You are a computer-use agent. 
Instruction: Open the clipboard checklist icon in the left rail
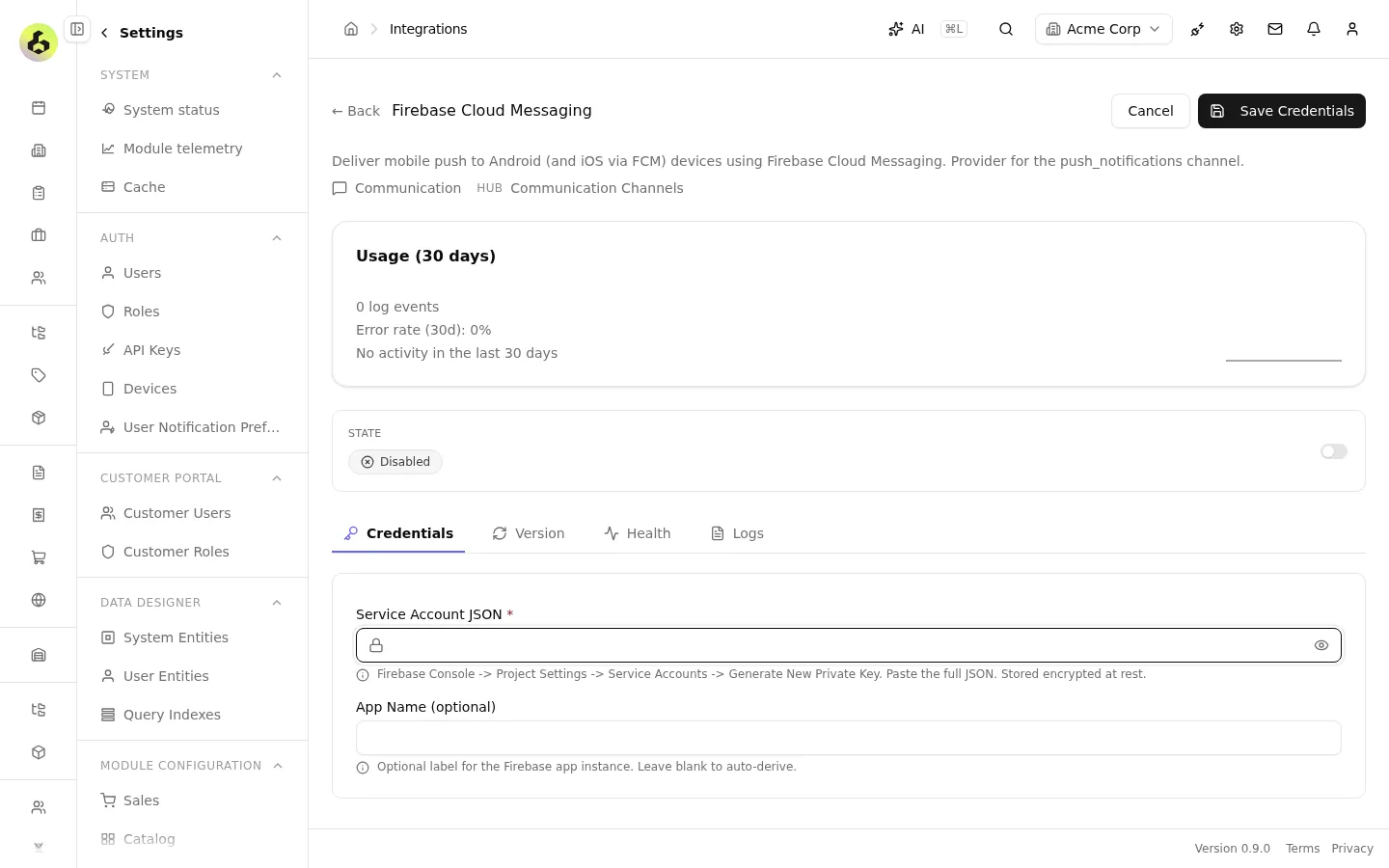[x=39, y=193]
